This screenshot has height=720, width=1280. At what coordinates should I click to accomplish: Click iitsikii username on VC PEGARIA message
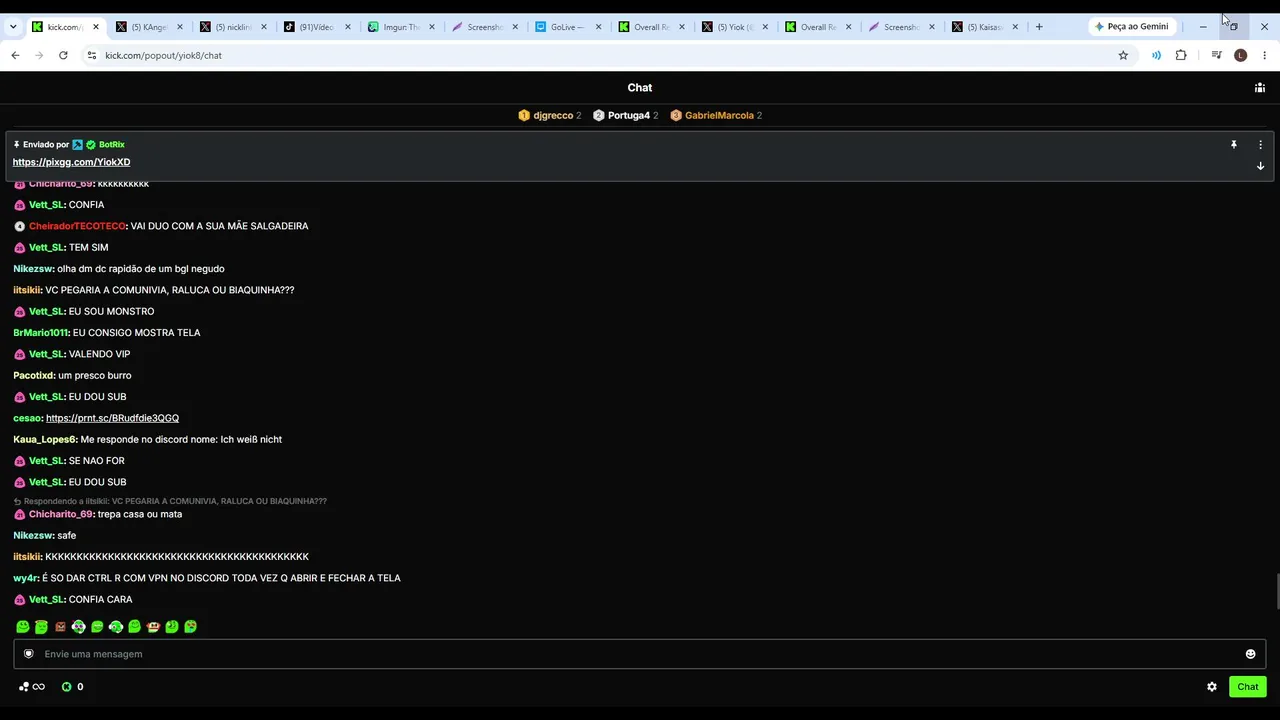click(27, 290)
